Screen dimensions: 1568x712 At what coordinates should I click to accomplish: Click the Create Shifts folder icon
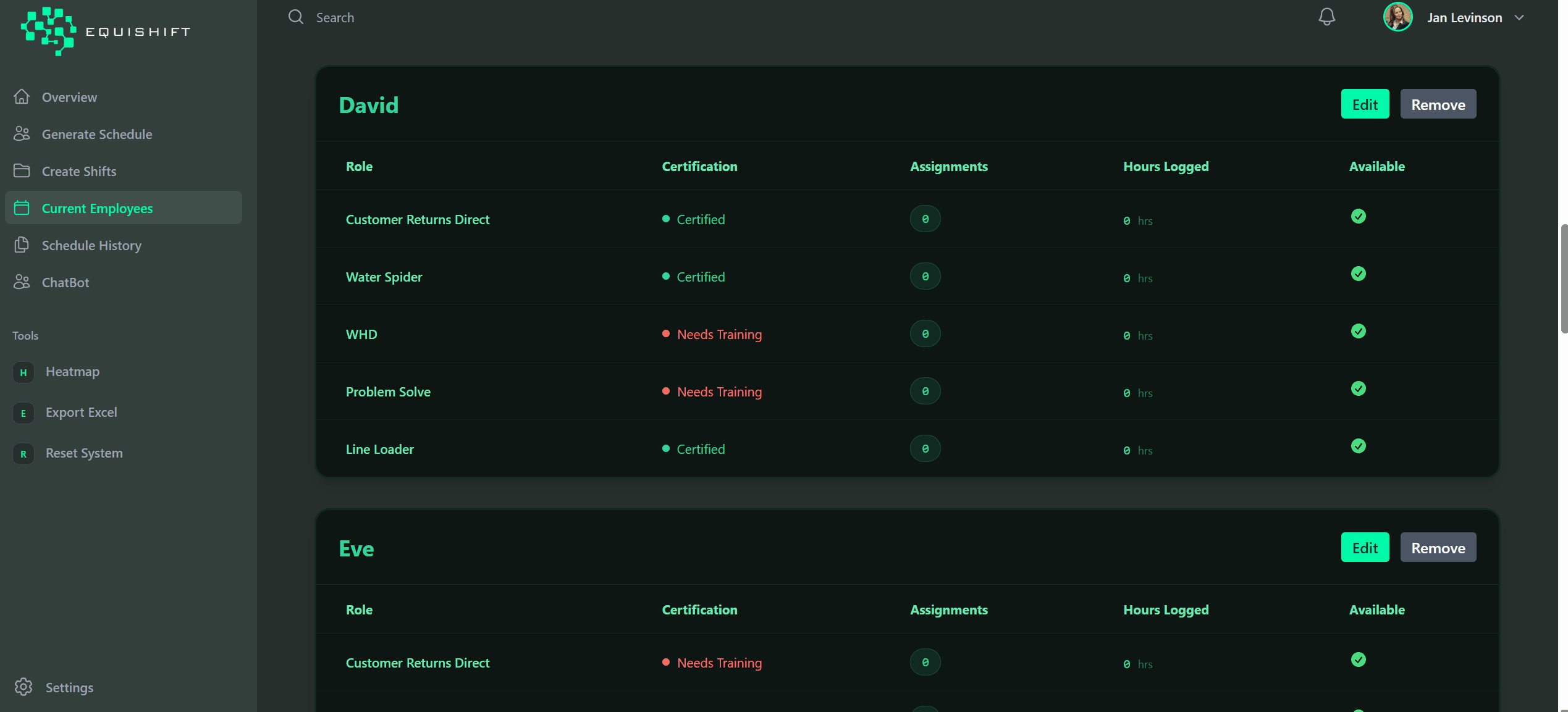[22, 170]
